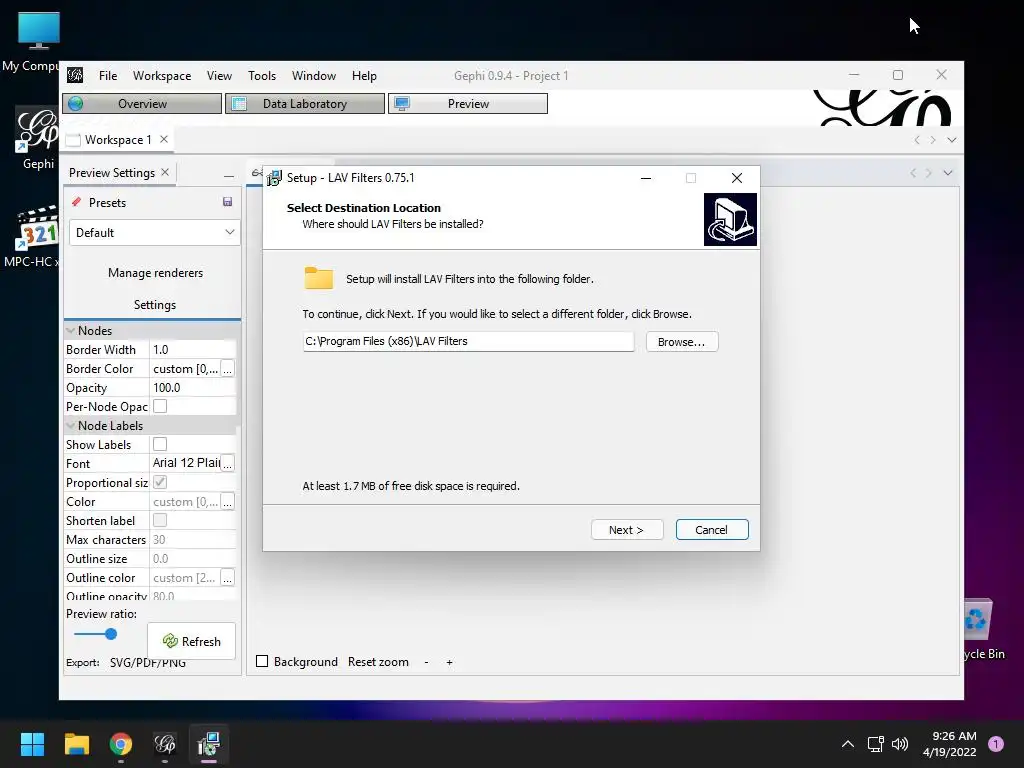
Task: Open the Manage renderers tab
Action: (155, 273)
